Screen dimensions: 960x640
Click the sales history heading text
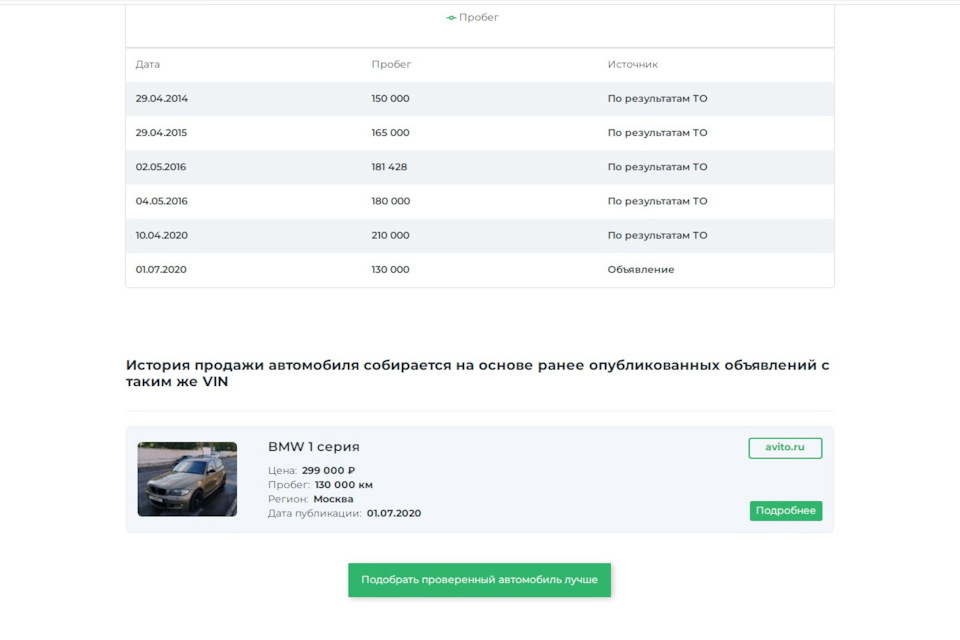478,373
